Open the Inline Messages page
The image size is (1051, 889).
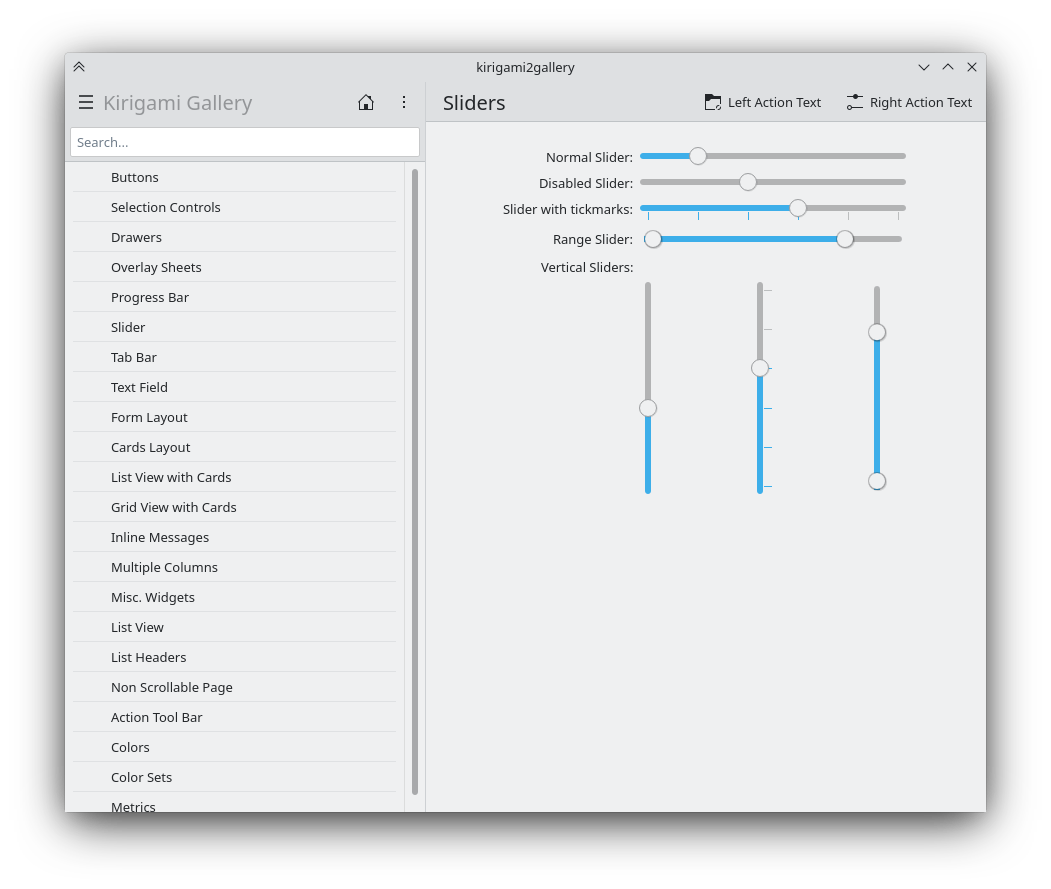coord(160,537)
